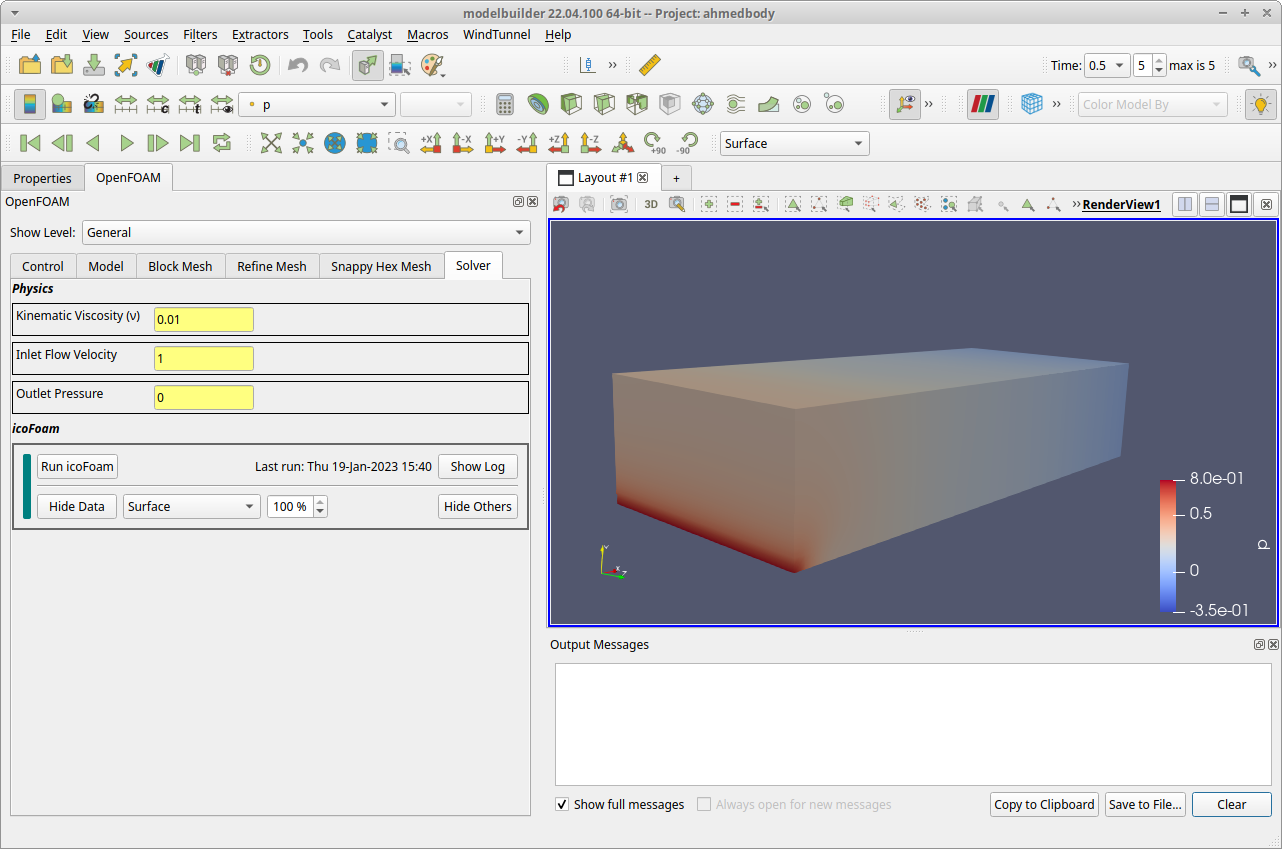Click the 100 % opacity spinbox stepper
This screenshot has width=1282, height=849.
pyautogui.click(x=320, y=506)
